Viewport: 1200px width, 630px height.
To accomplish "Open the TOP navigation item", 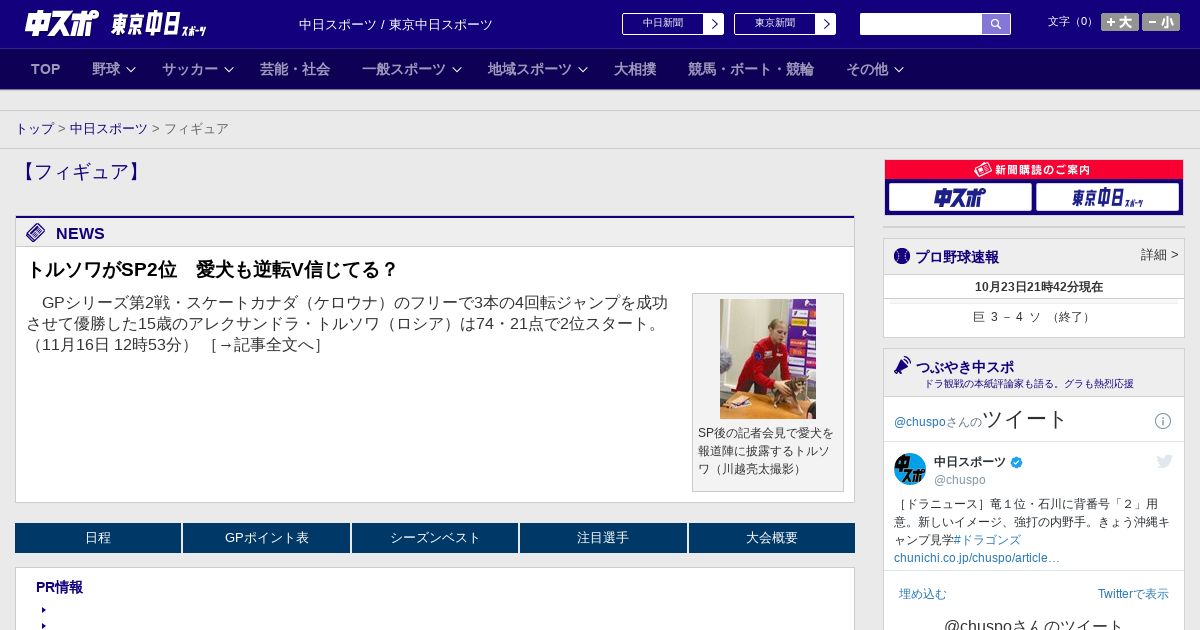I will [46, 69].
